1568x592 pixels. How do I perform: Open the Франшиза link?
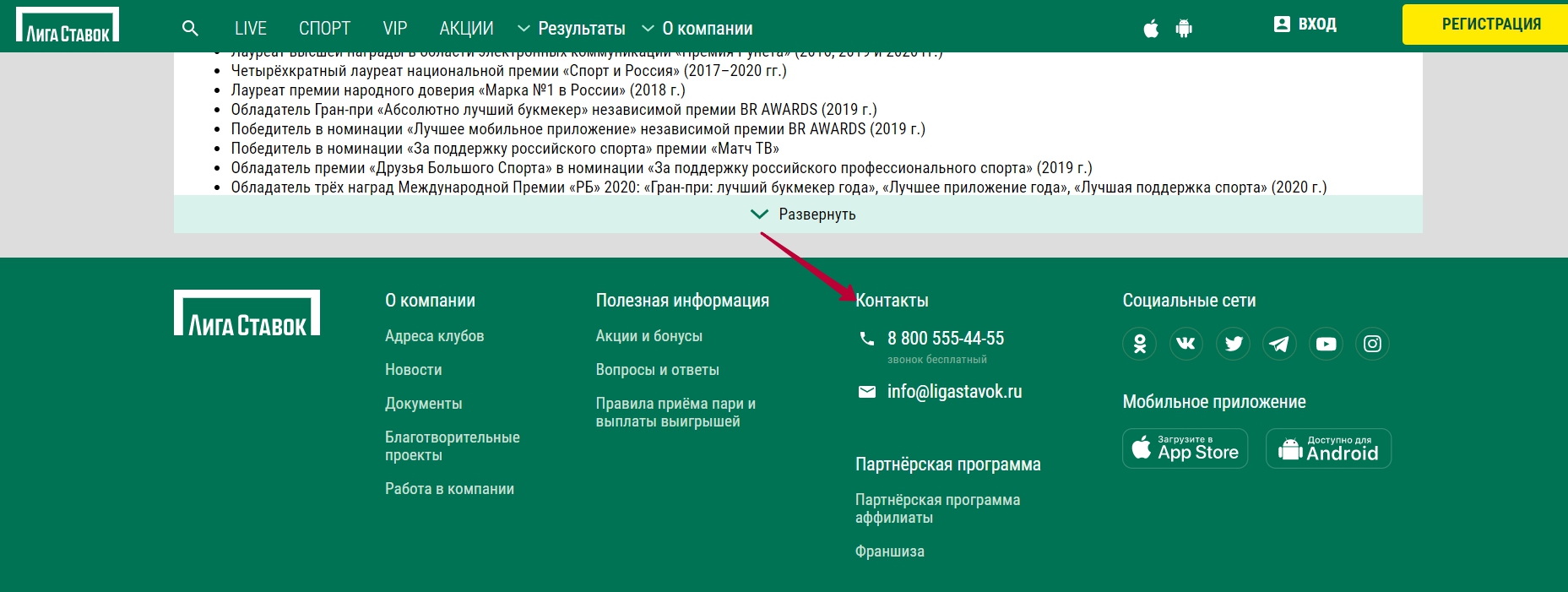(890, 551)
